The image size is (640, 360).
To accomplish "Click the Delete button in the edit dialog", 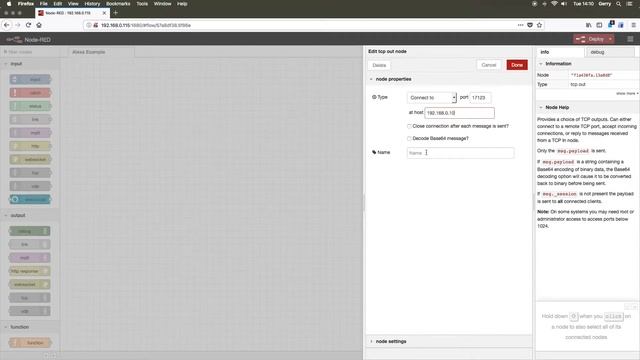I will tap(379, 65).
